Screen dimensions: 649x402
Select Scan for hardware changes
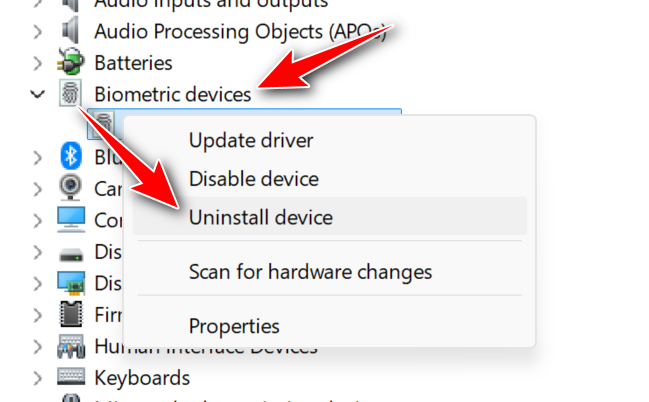[310, 271]
